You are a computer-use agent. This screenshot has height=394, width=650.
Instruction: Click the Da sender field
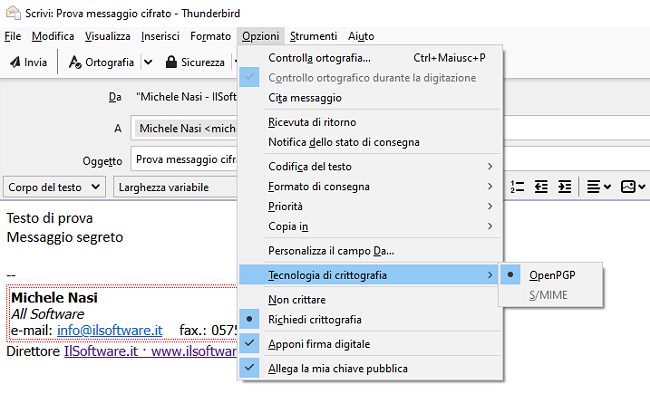coord(186,97)
